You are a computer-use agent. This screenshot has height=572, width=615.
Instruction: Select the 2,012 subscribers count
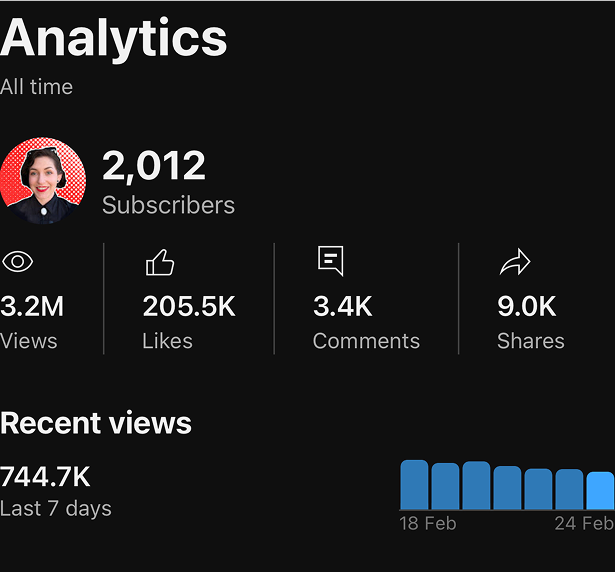coord(154,166)
